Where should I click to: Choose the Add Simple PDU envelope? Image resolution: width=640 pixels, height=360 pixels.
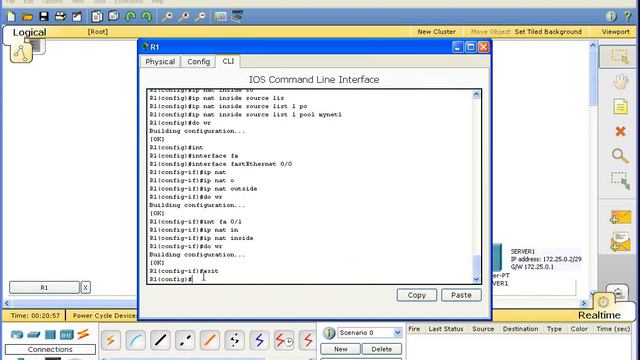pos(620,218)
